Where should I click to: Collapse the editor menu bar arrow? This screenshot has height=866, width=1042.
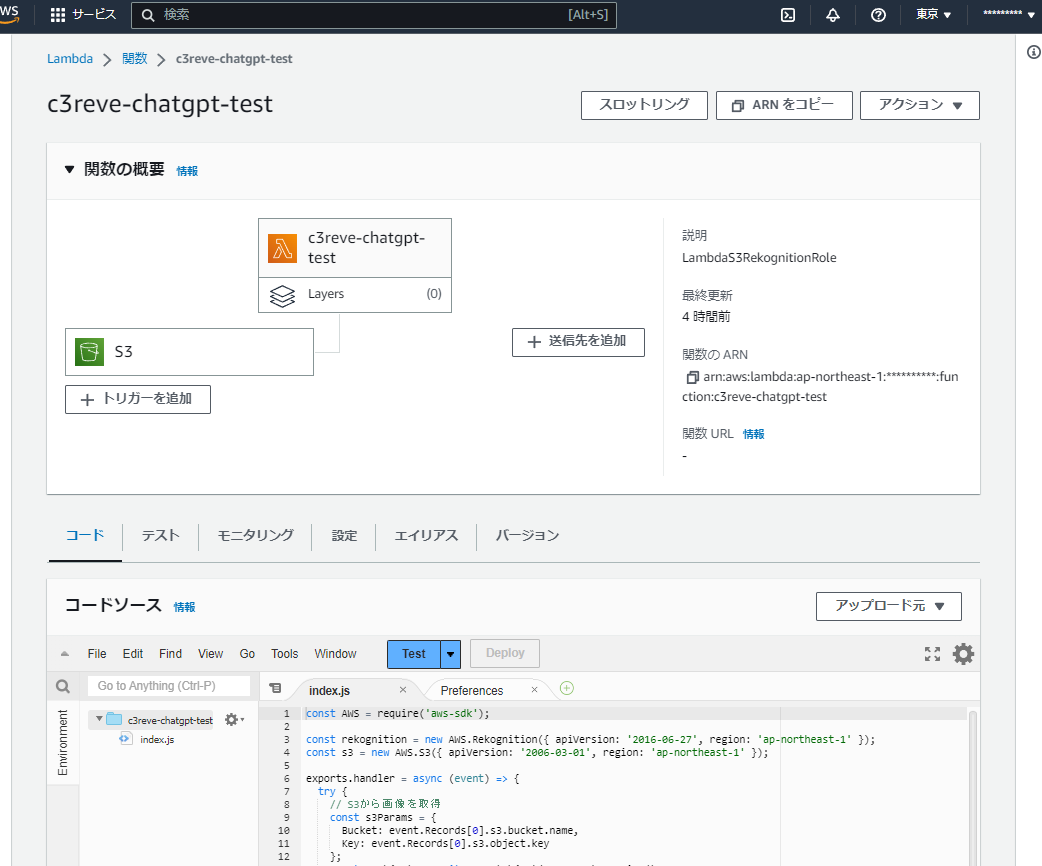pyautogui.click(x=64, y=654)
